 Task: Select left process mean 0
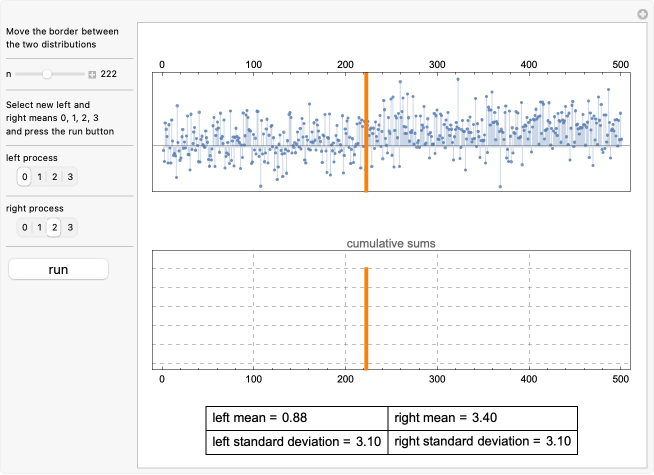click(x=25, y=177)
